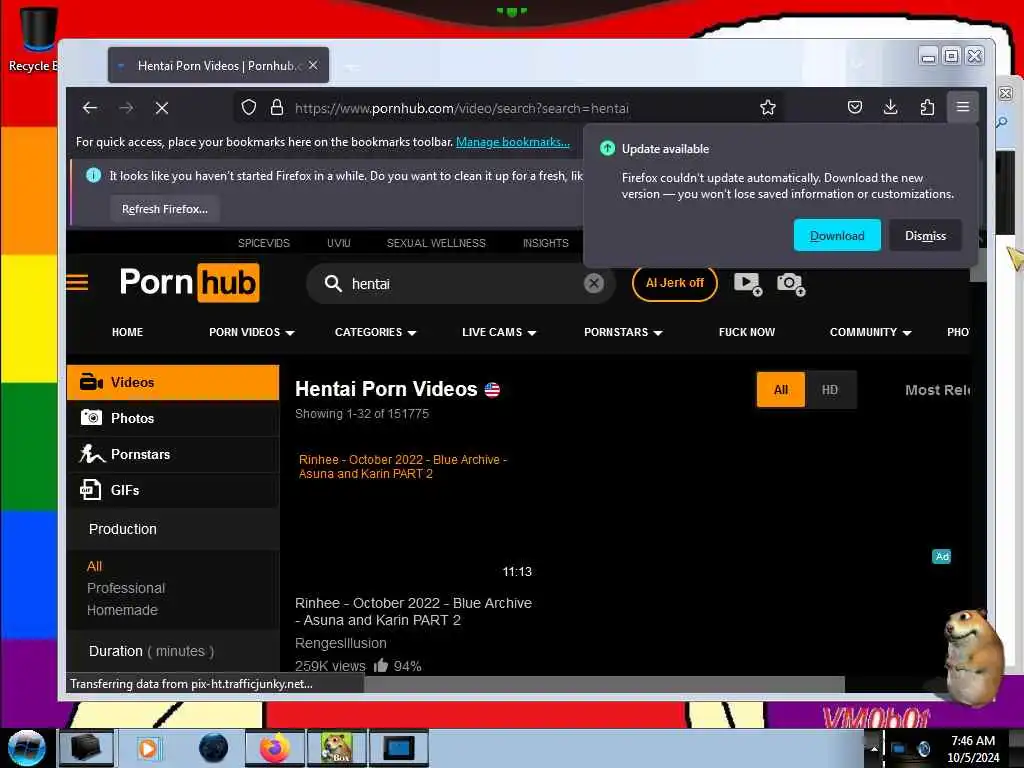
Task: Click the SPICEVIDS top link
Action: click(x=264, y=243)
